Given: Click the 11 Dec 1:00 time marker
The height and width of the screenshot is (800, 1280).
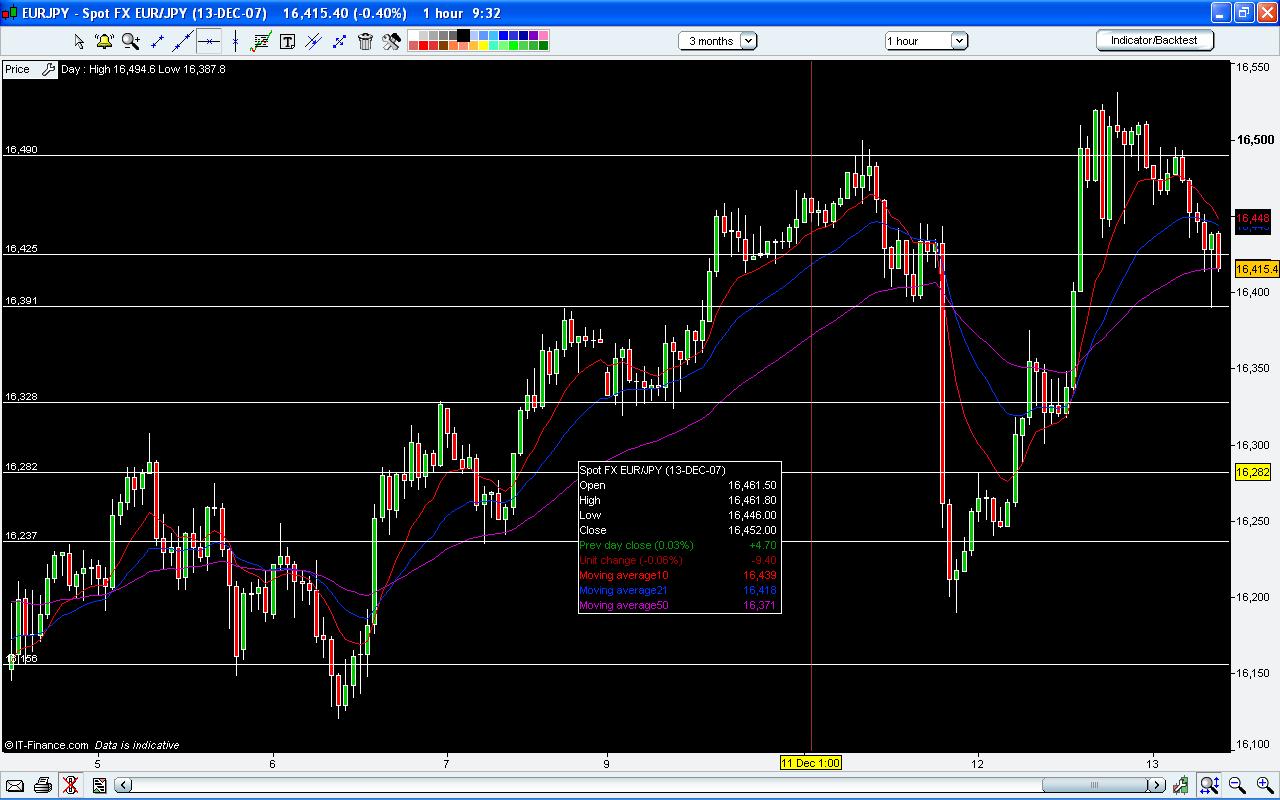Looking at the screenshot, I should click(810, 763).
